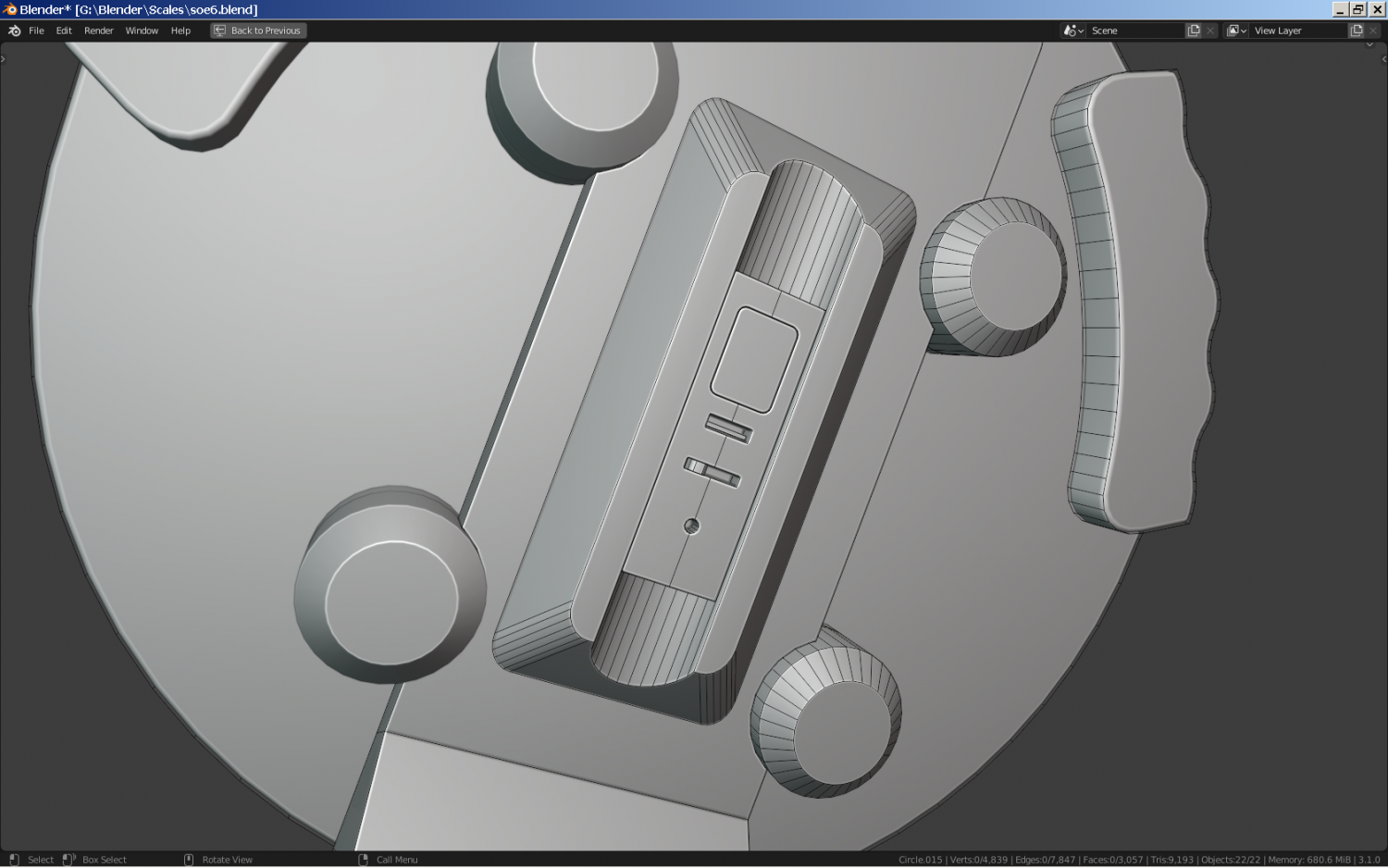The width and height of the screenshot is (1388, 868).
Task: Click the Rotate View hint in status bar
Action: (x=228, y=860)
